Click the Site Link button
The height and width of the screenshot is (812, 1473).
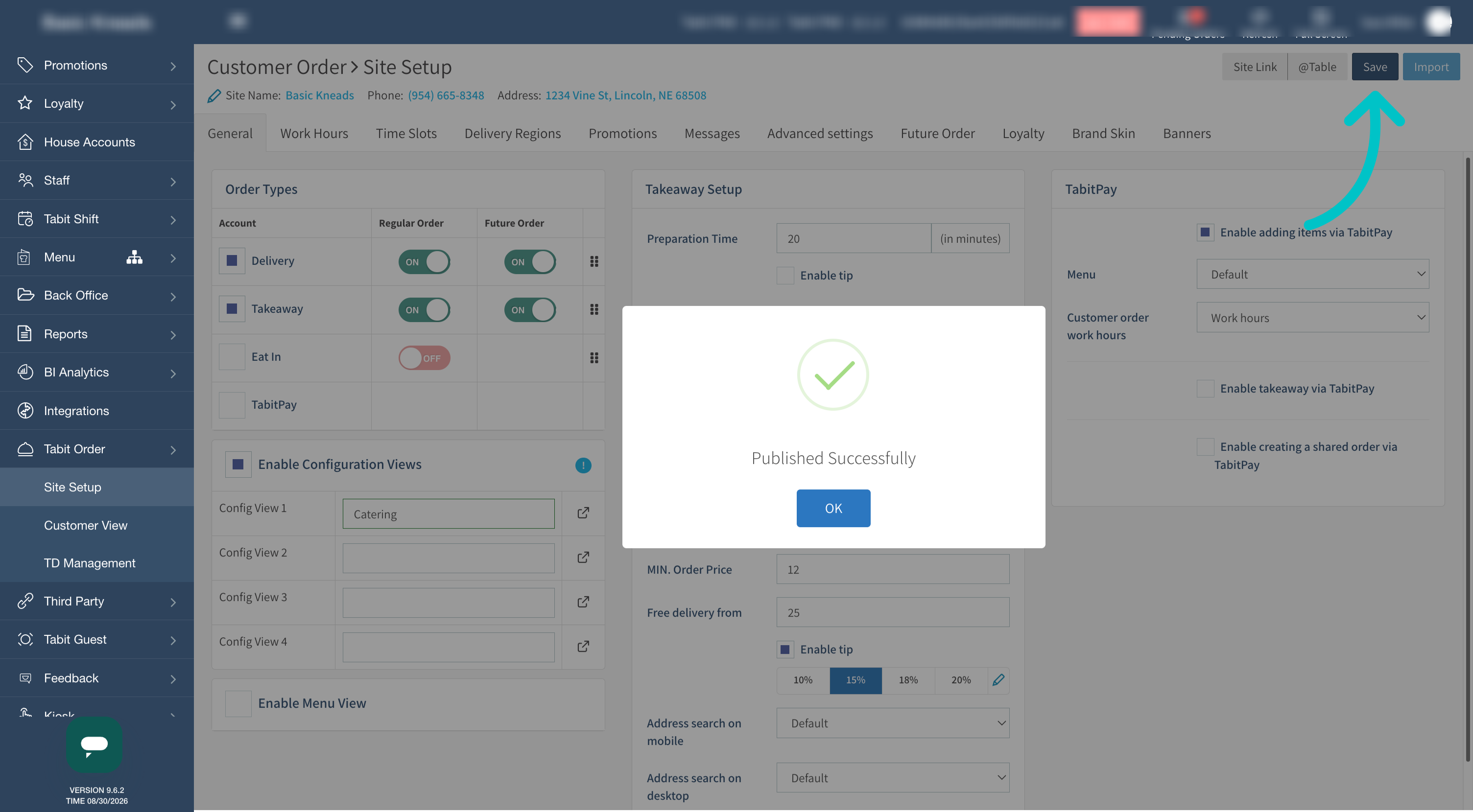[x=1255, y=67]
